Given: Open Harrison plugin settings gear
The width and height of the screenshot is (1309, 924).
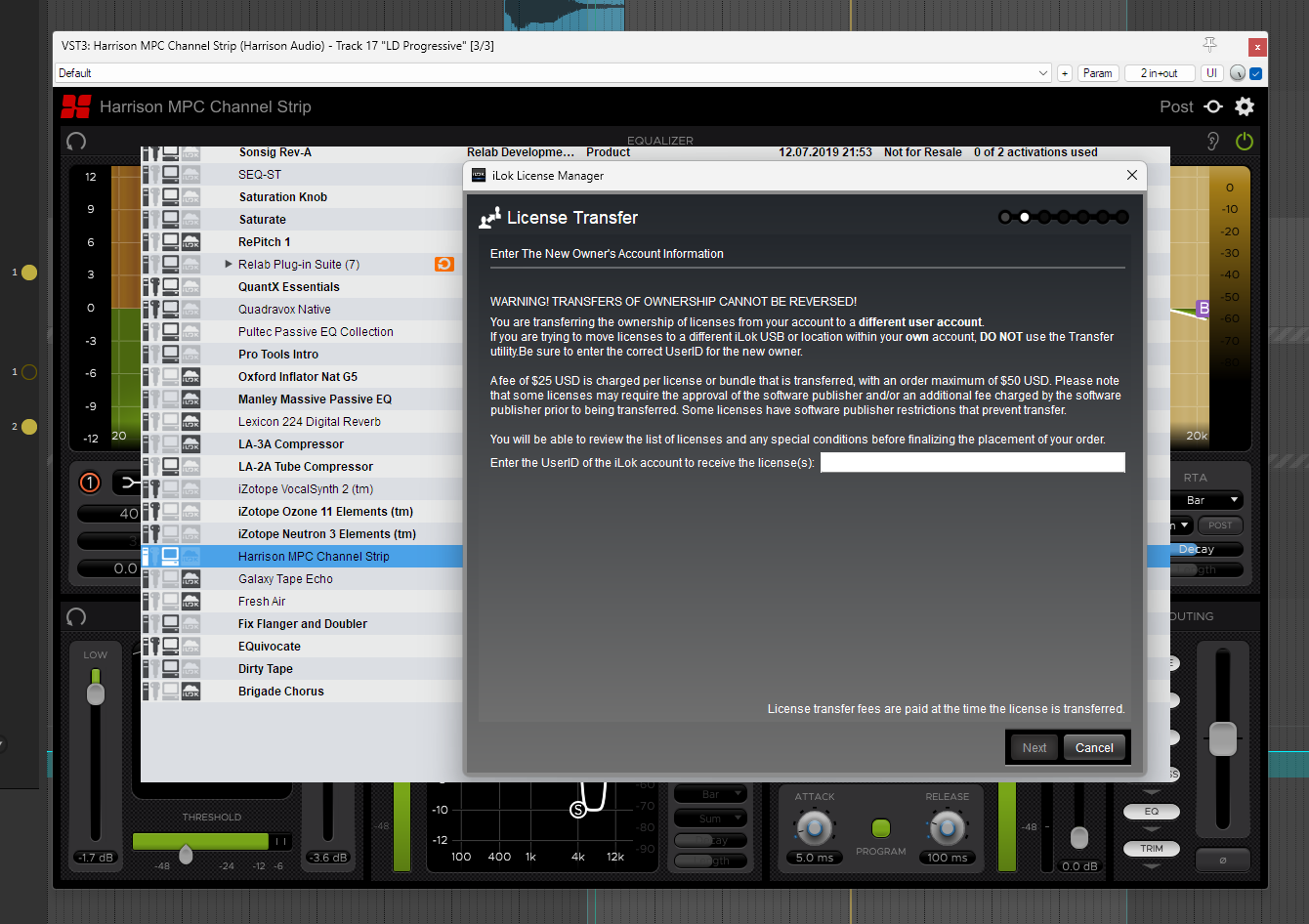Looking at the screenshot, I should (x=1245, y=106).
